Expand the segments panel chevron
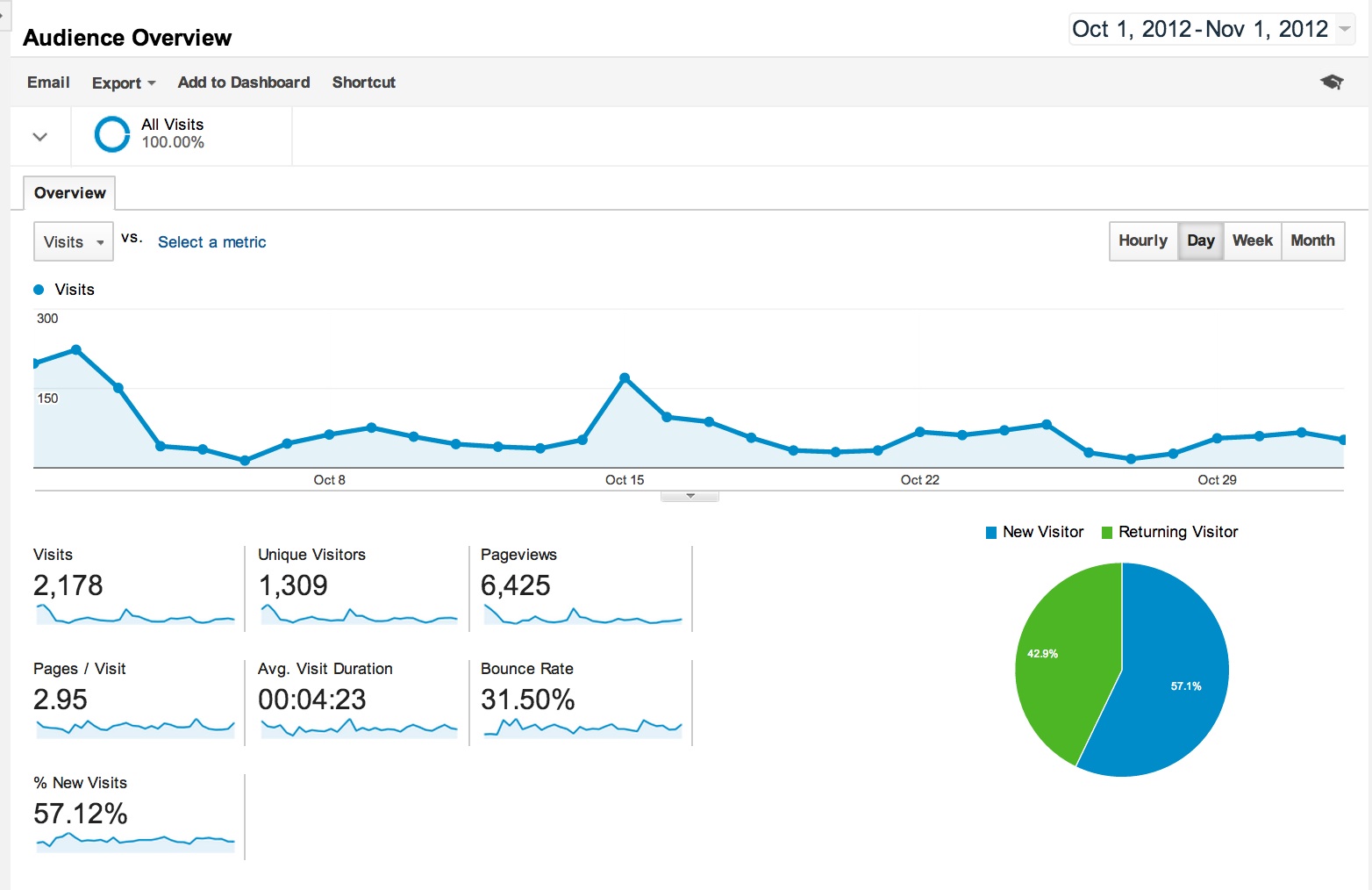Screen dimensions: 1372x890 click(39, 136)
